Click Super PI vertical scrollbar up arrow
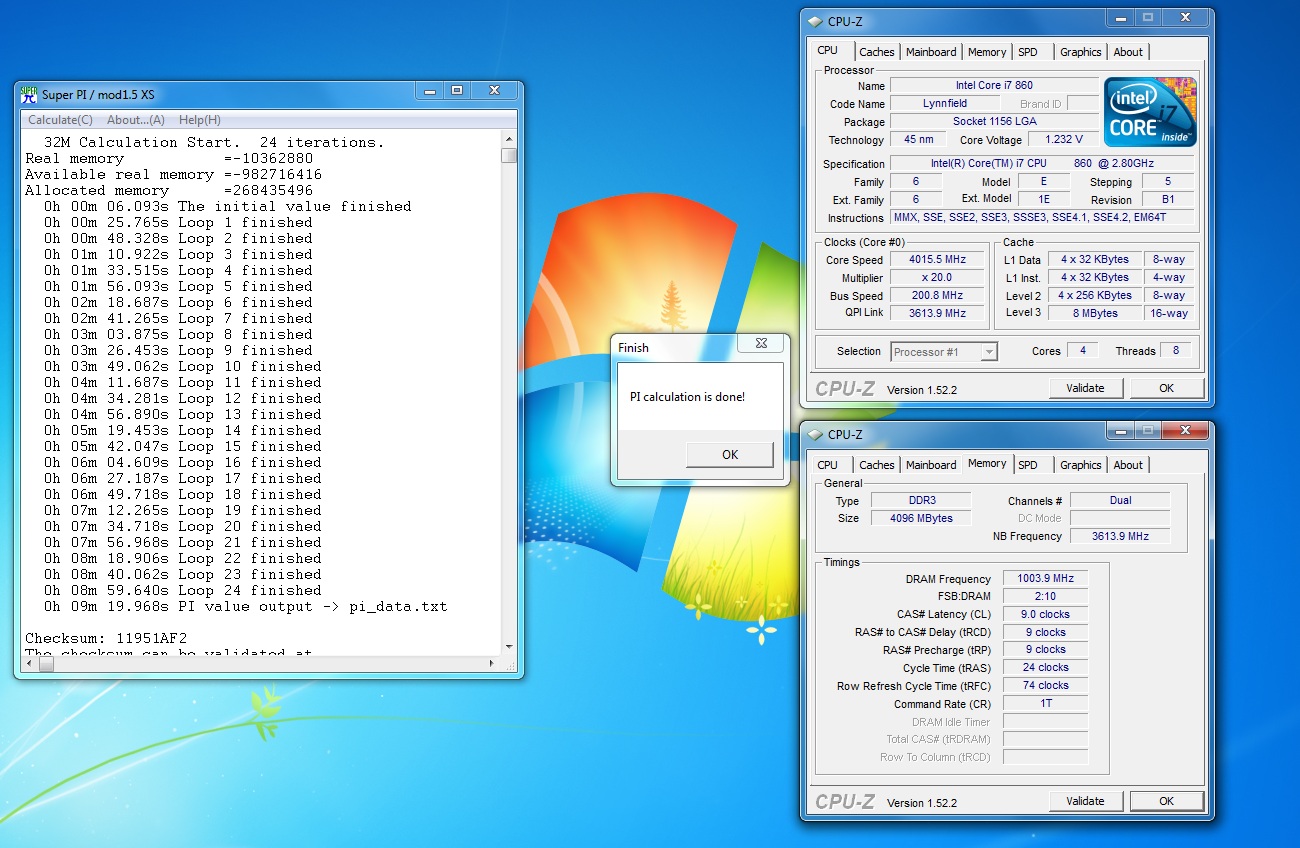The height and width of the screenshot is (848, 1300). pyautogui.click(x=509, y=139)
